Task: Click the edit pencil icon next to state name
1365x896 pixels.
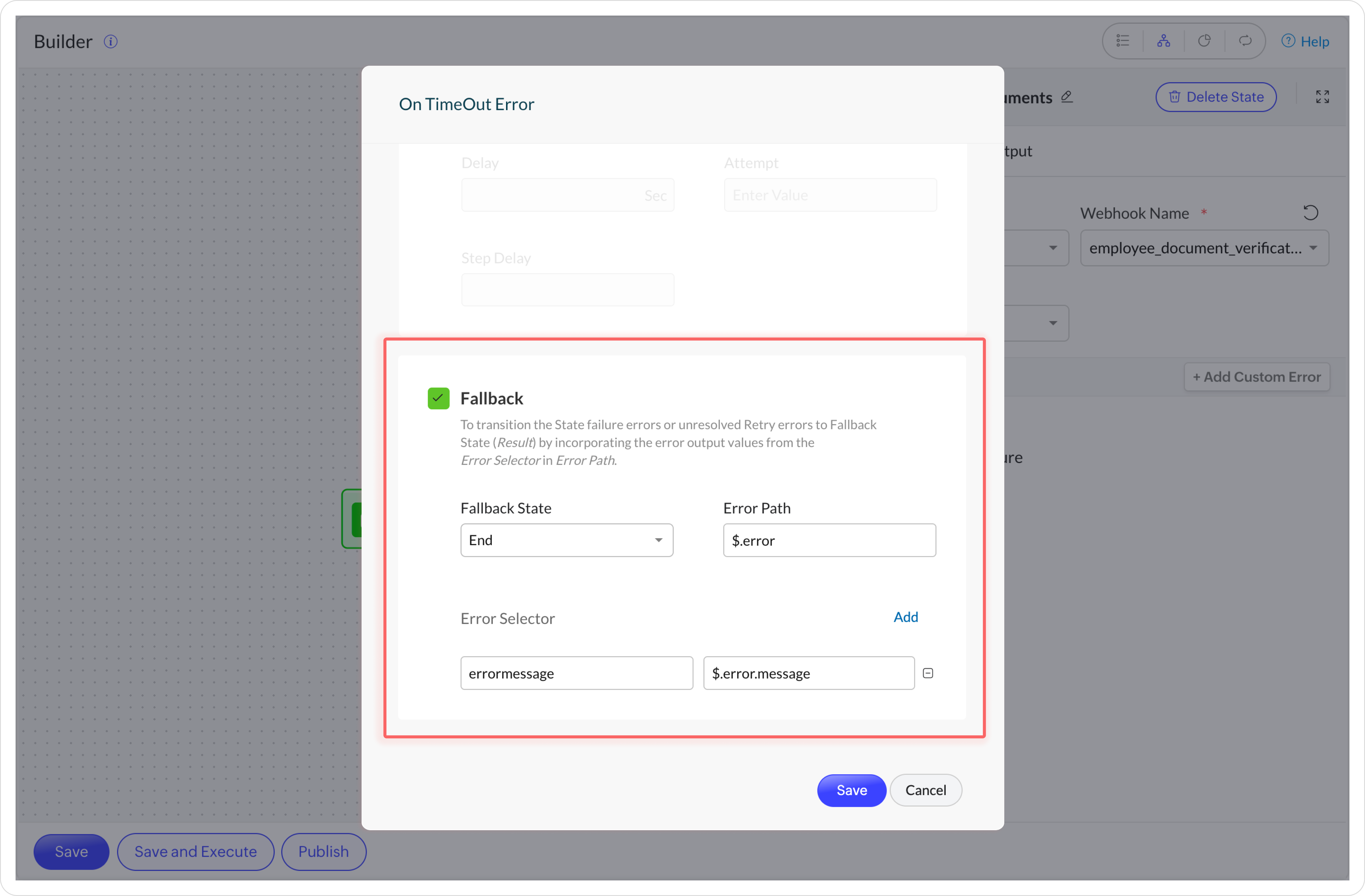Action: click(1067, 96)
